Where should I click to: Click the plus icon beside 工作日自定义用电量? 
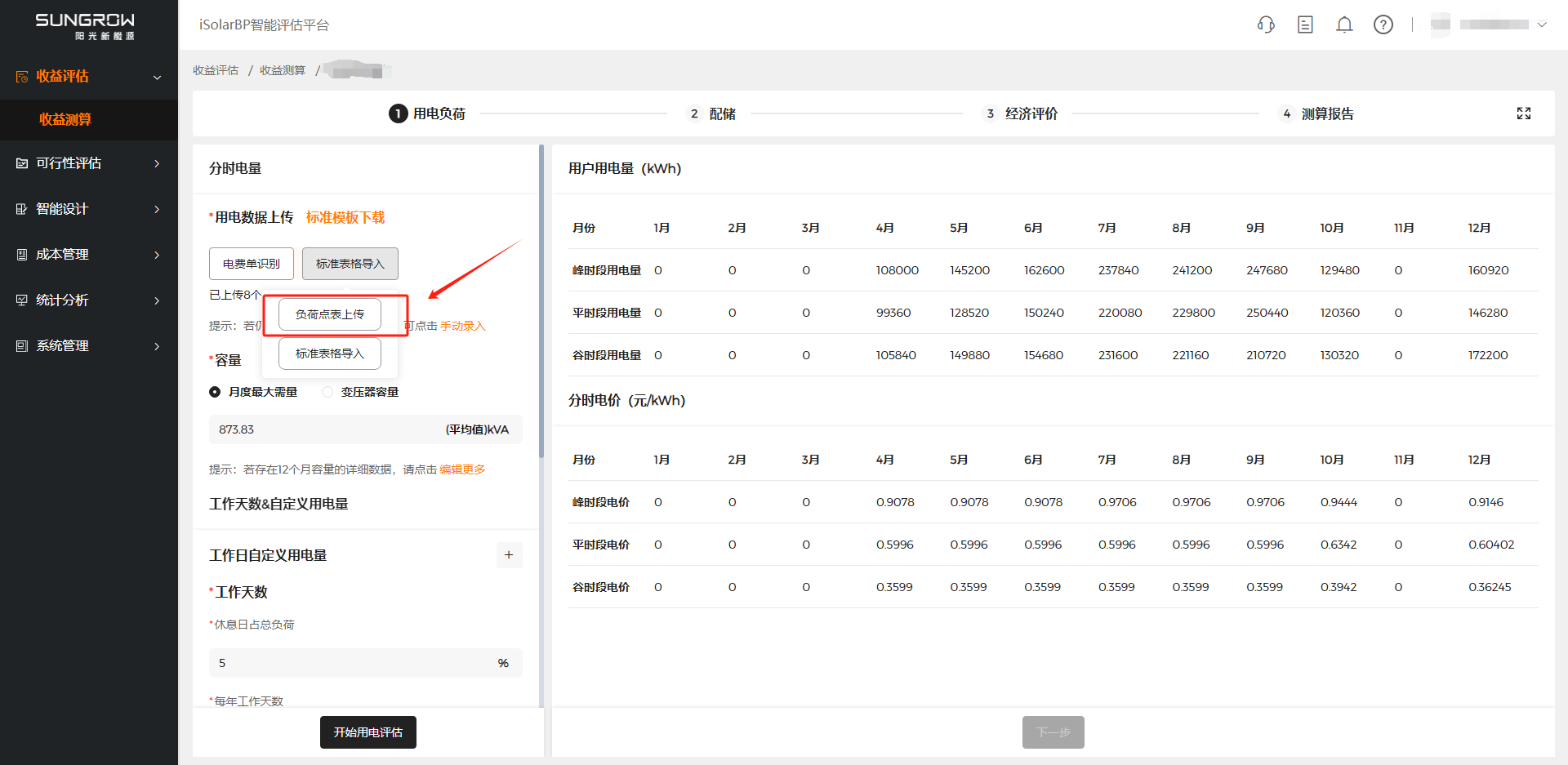(x=509, y=555)
